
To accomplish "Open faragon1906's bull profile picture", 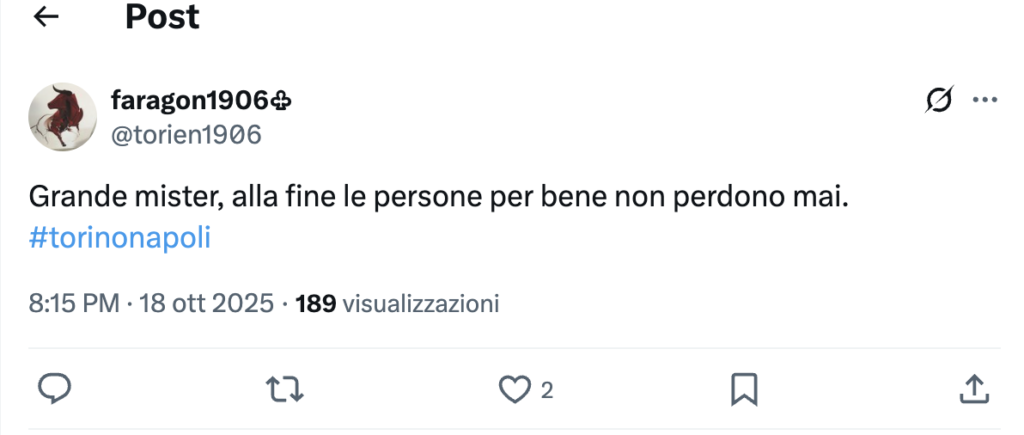I will pos(62,117).
